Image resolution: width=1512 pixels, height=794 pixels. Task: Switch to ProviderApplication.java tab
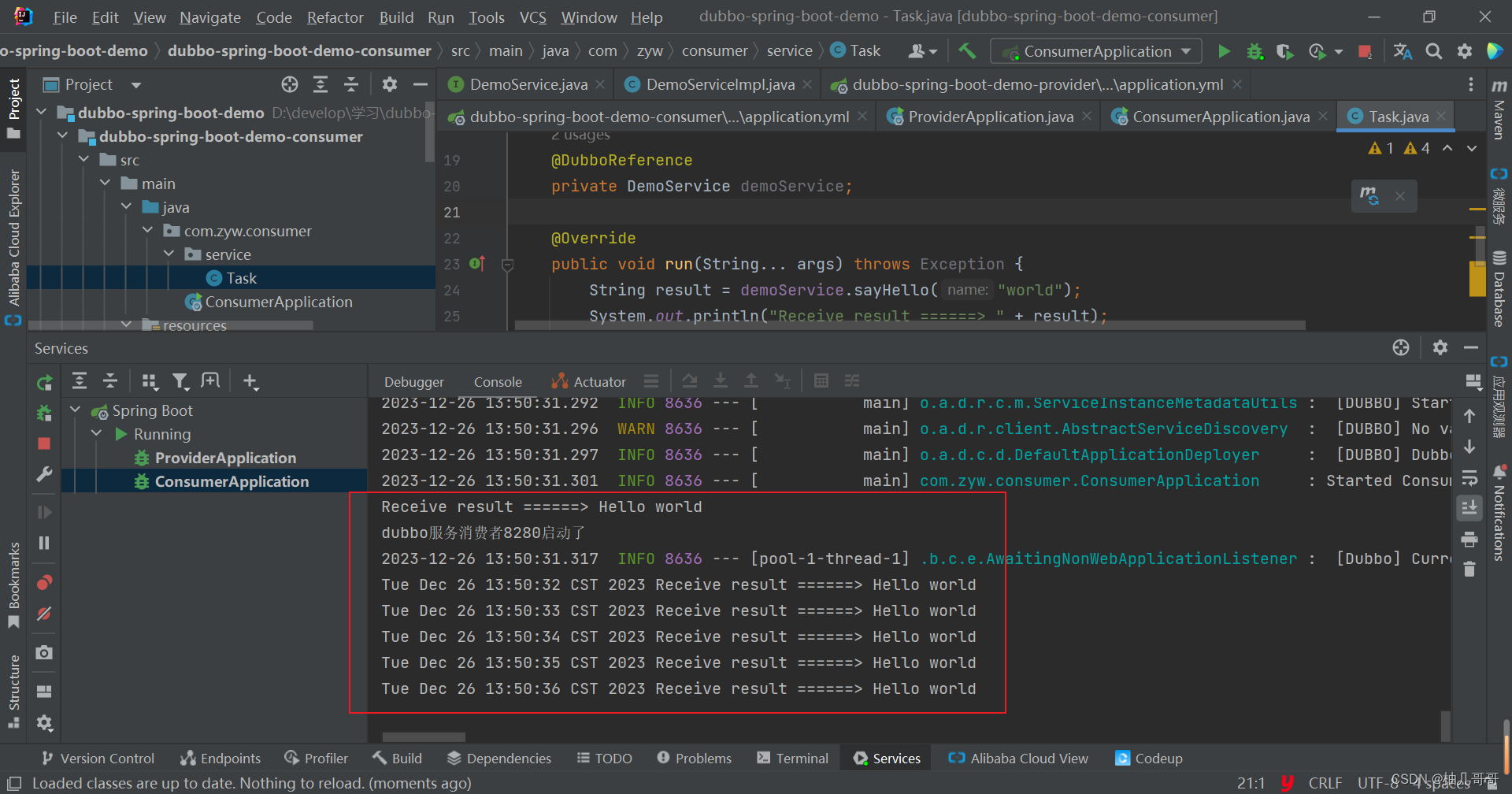click(991, 117)
